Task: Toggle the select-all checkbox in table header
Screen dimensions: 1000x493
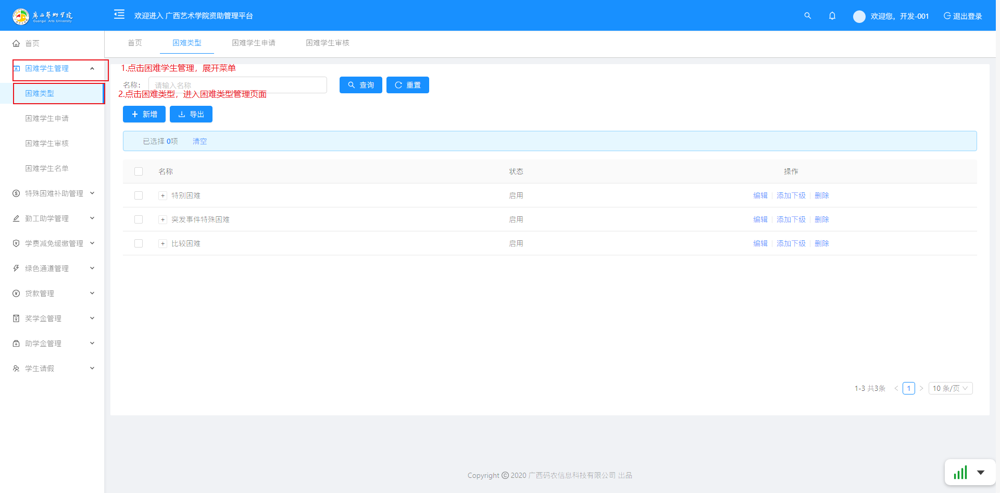Action: pos(139,172)
